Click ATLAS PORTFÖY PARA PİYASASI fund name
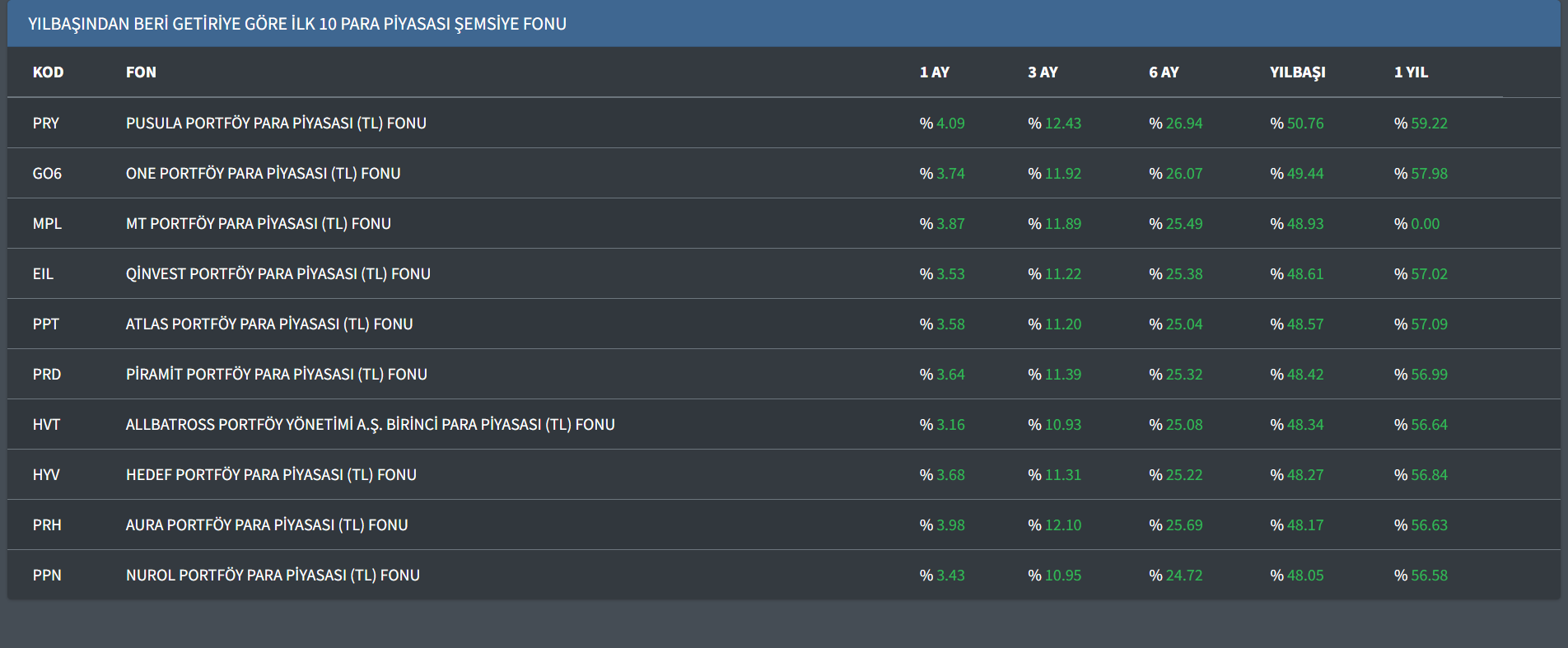Screen dimensions: 1568x648 (269, 324)
